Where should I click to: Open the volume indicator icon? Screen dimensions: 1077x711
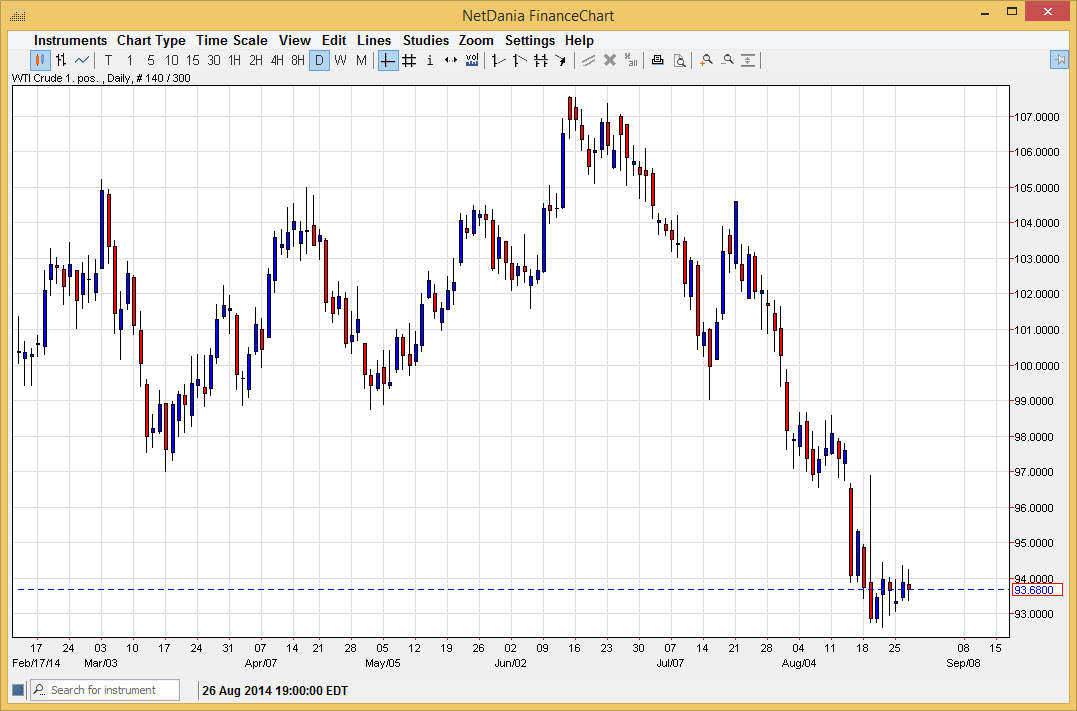[x=470, y=60]
